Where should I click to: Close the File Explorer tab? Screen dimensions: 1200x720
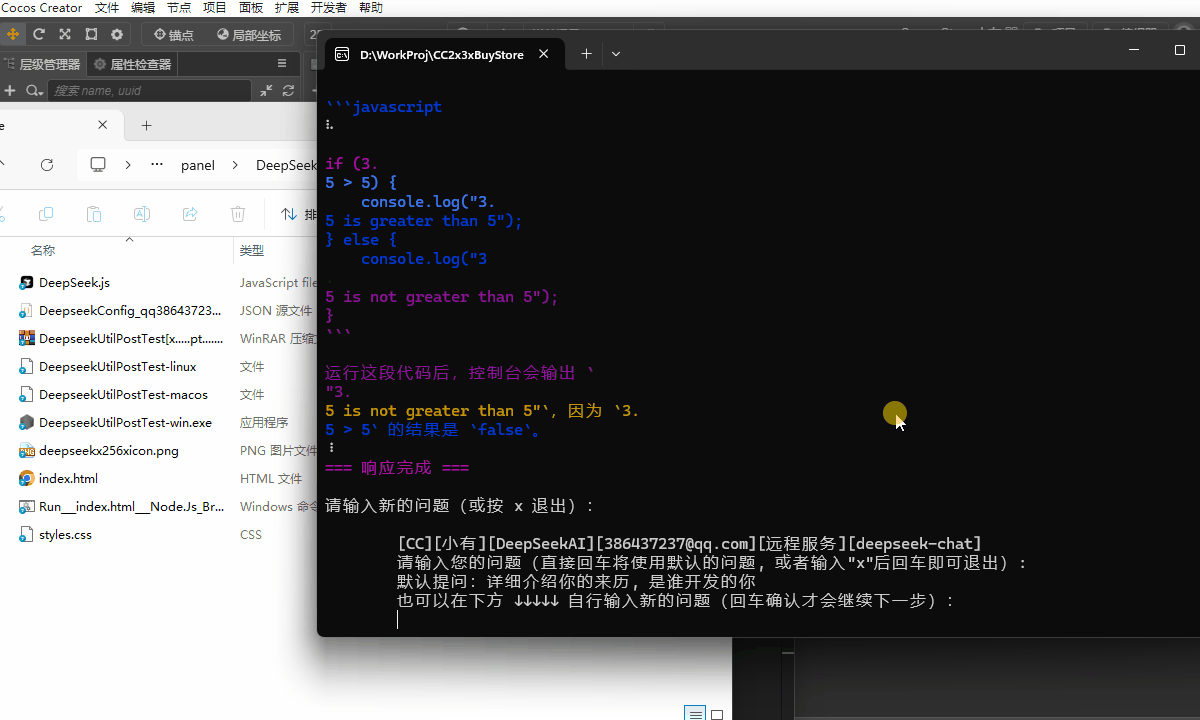point(103,125)
